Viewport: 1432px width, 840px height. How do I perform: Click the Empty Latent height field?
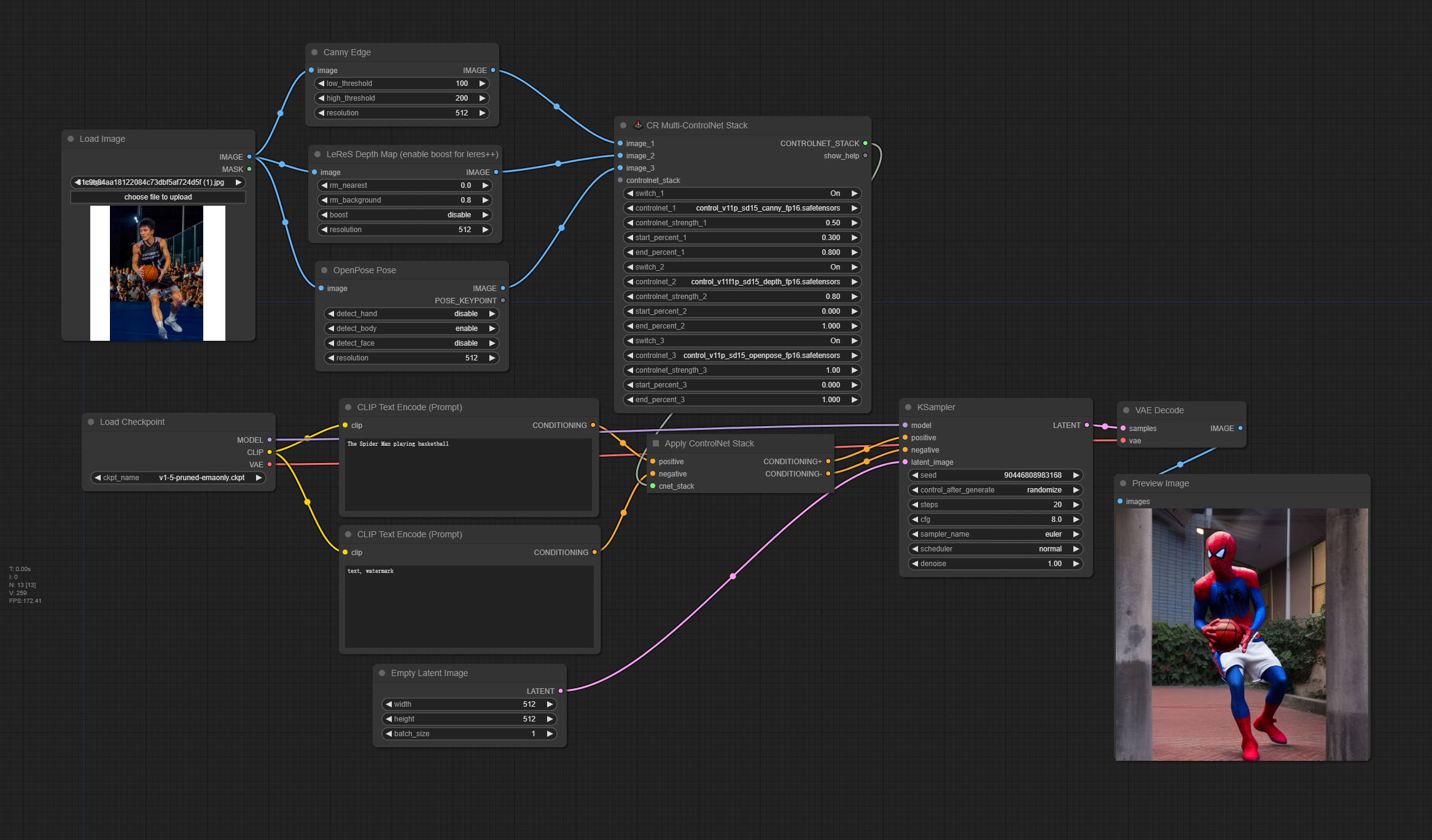point(469,719)
